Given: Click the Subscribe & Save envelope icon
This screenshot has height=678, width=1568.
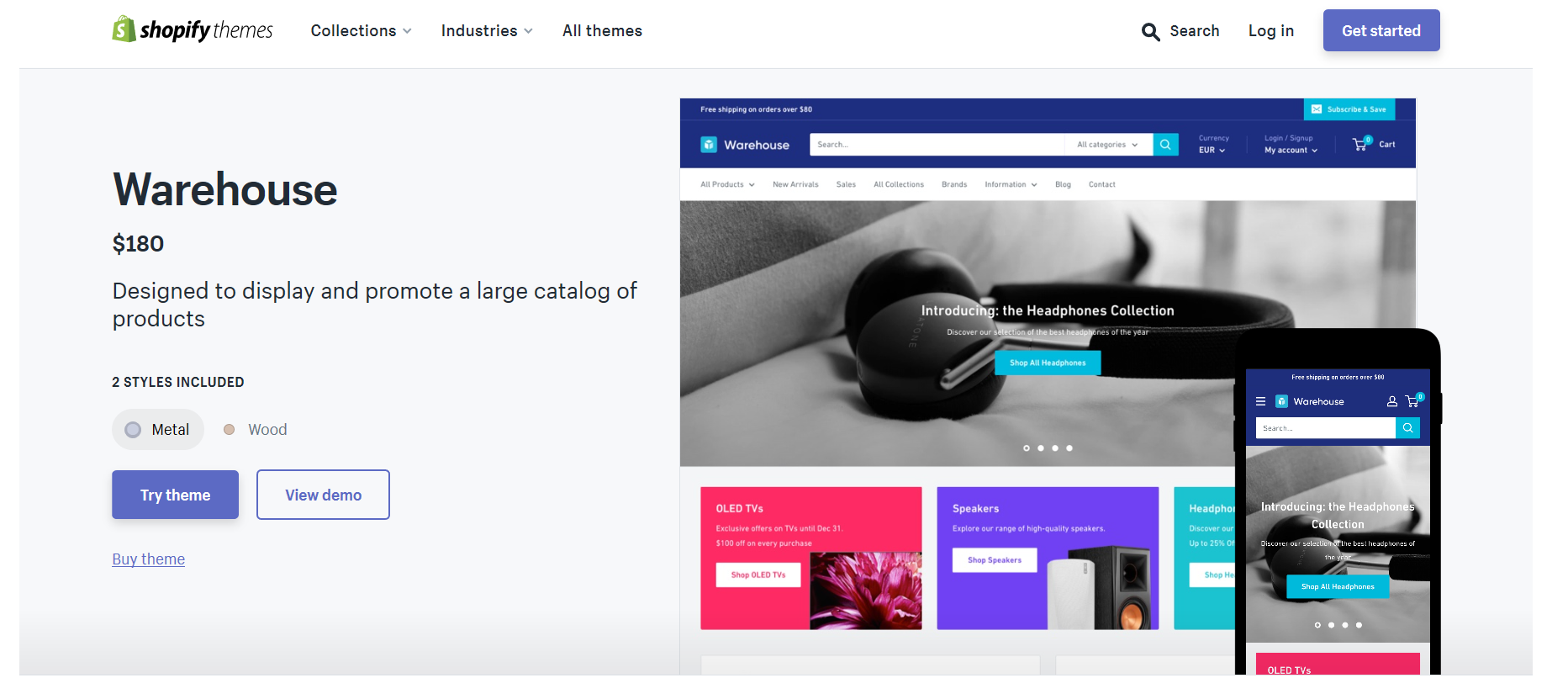Looking at the screenshot, I should coord(1316,109).
